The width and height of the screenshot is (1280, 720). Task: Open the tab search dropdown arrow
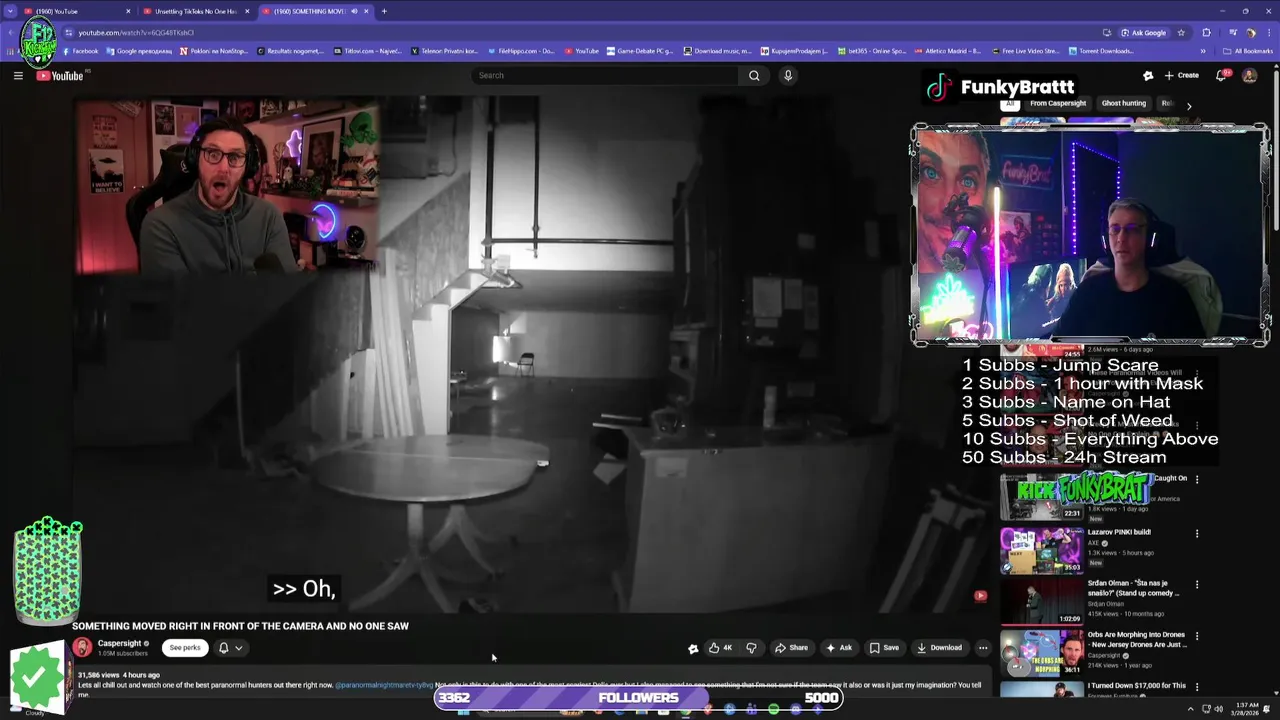[x=11, y=11]
